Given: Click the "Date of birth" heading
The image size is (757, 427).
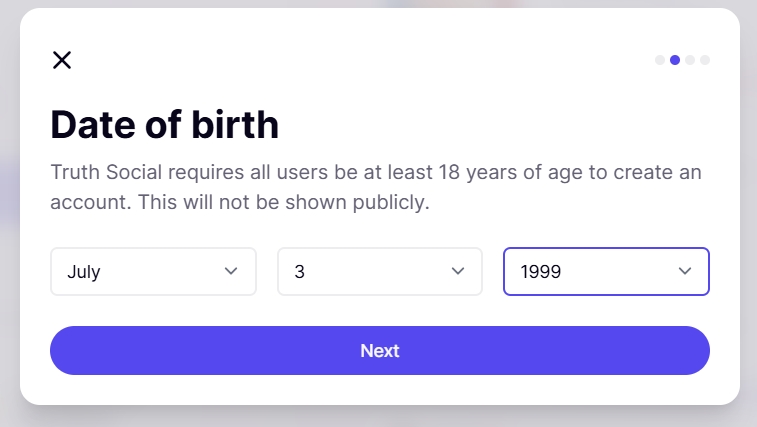Looking at the screenshot, I should click(x=165, y=125).
